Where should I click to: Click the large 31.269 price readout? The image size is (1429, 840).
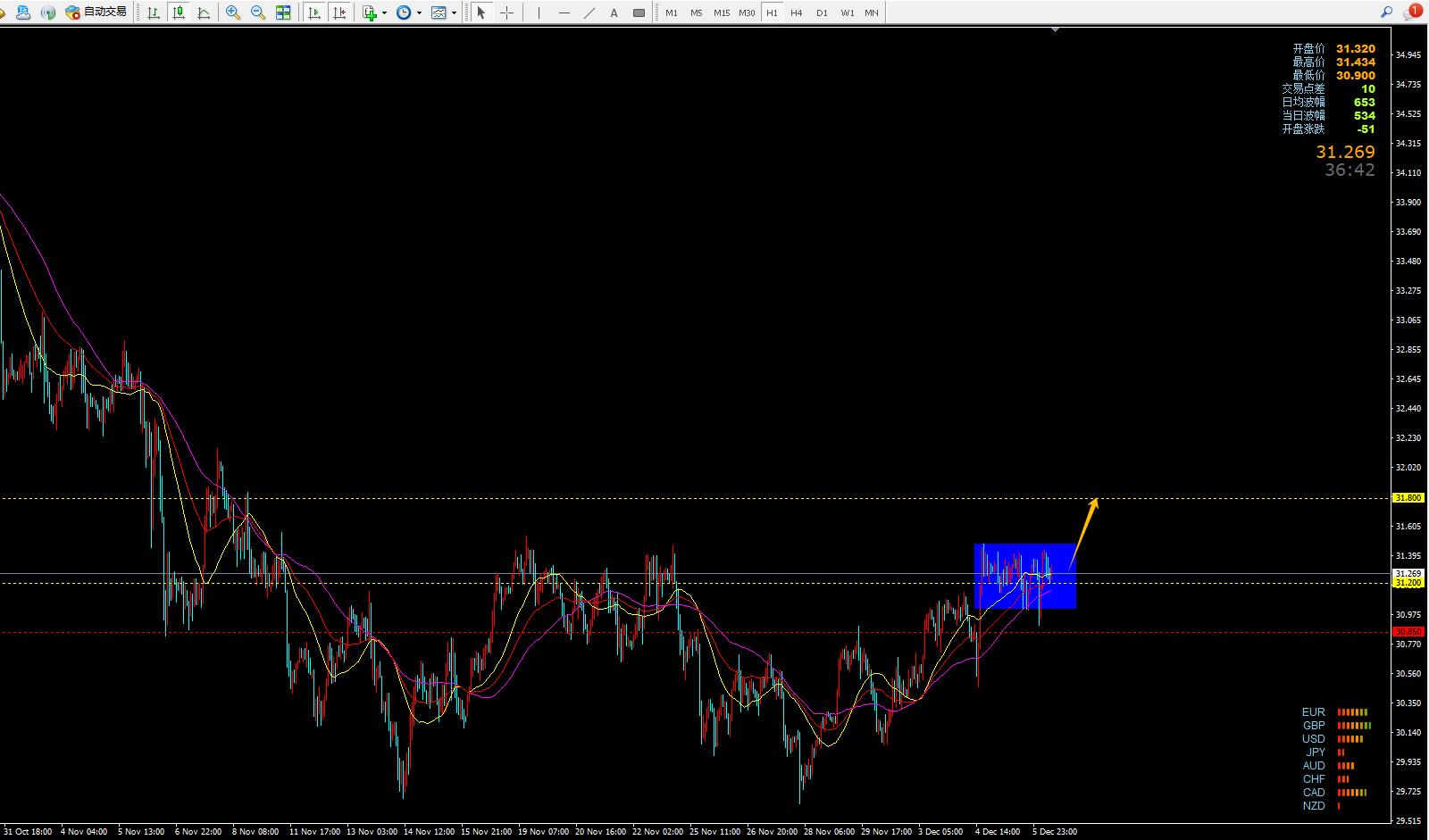pos(1345,152)
